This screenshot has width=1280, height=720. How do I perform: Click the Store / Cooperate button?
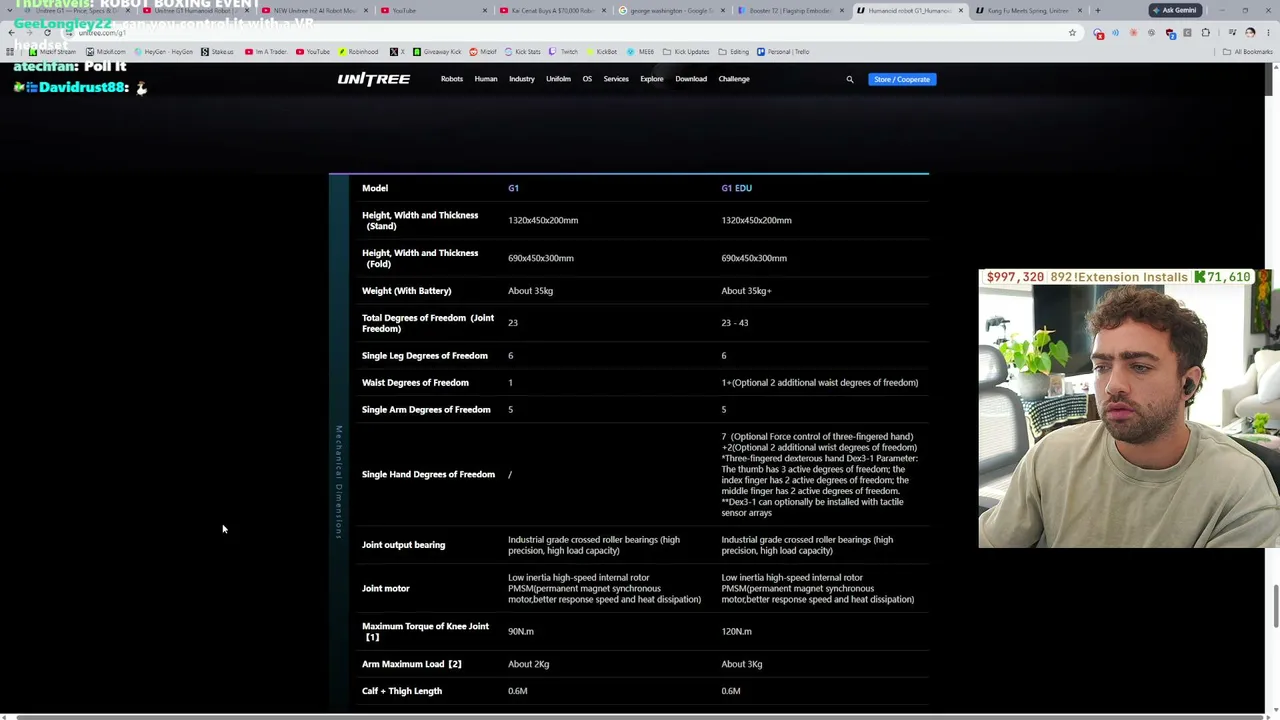click(x=902, y=79)
